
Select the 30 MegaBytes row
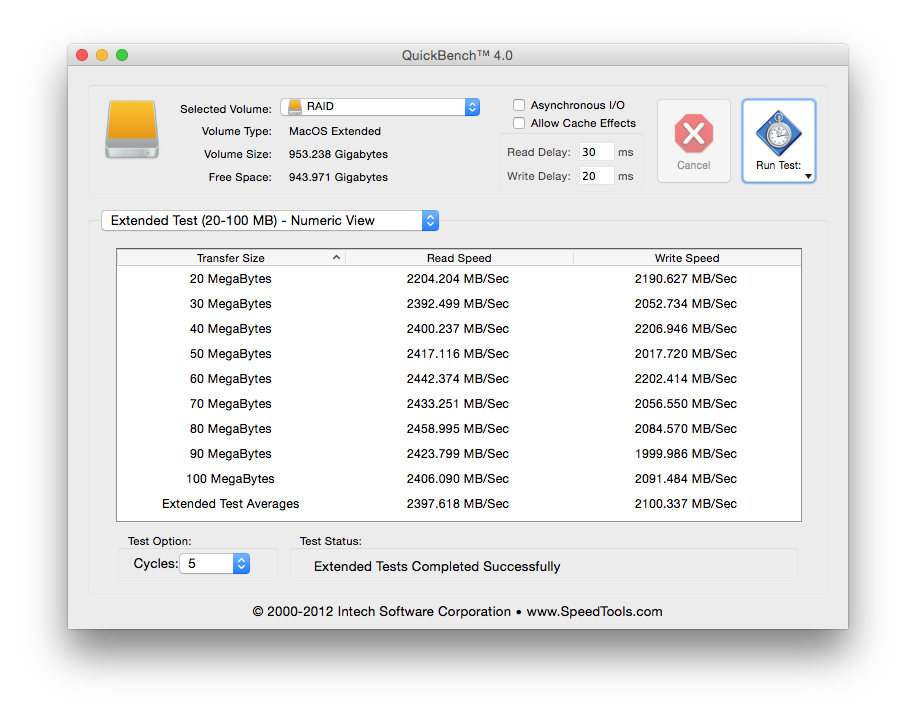(x=459, y=304)
